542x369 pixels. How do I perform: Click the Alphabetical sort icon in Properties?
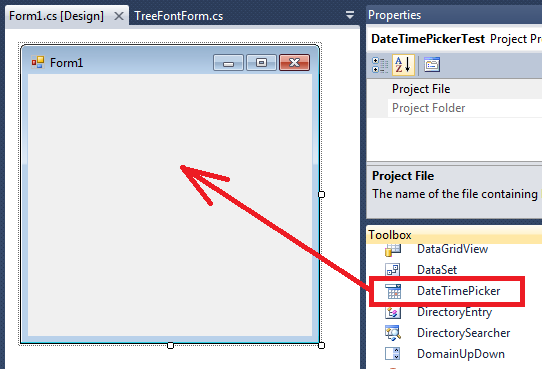(x=403, y=65)
